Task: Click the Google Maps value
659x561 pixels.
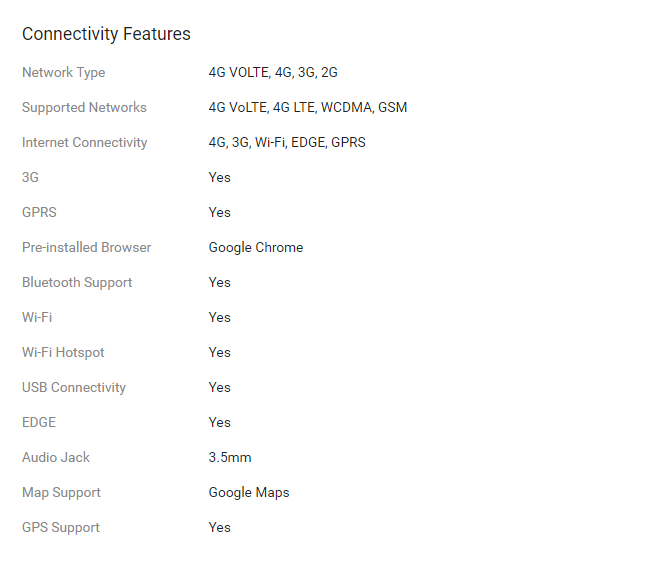Action: pyautogui.click(x=249, y=493)
